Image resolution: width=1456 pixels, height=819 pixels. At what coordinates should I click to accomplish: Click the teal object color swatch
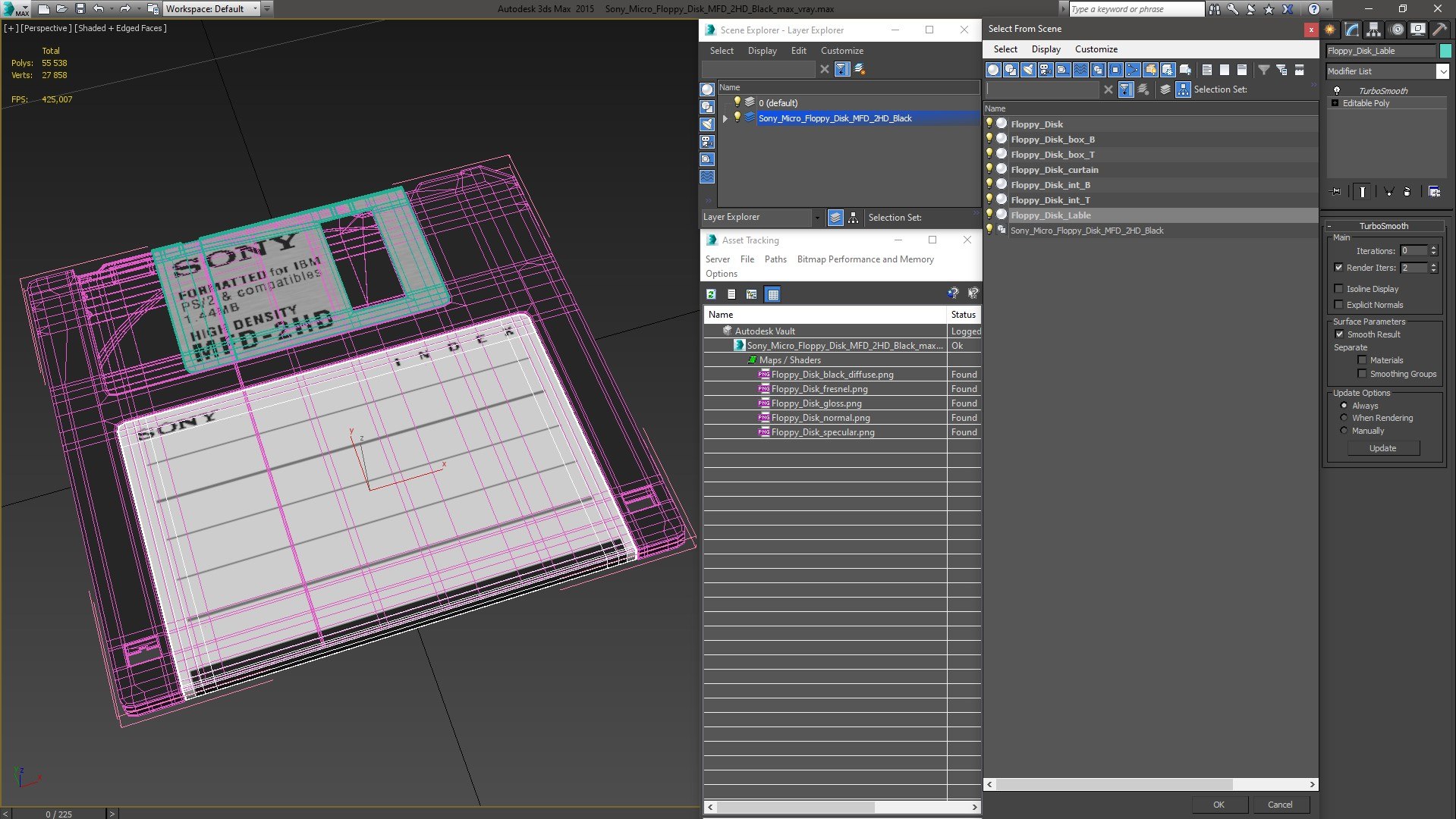click(x=1445, y=51)
